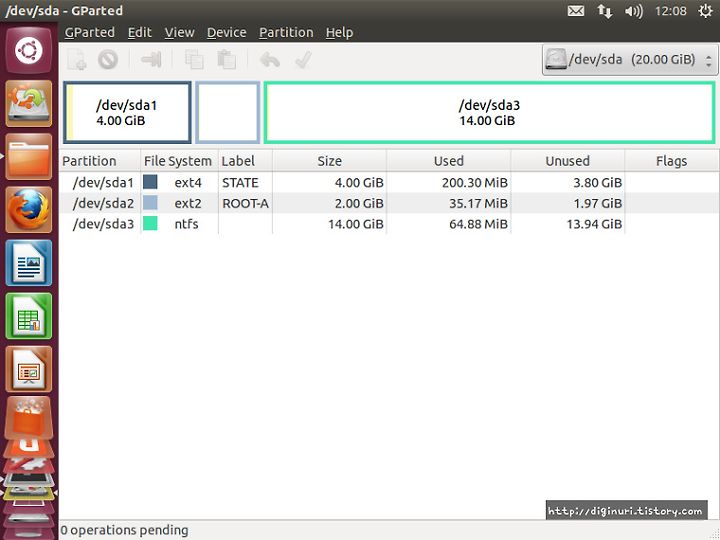Select the /dev/sda3 row in partition list
Image resolution: width=720 pixels, height=540 pixels.
[x=389, y=224]
